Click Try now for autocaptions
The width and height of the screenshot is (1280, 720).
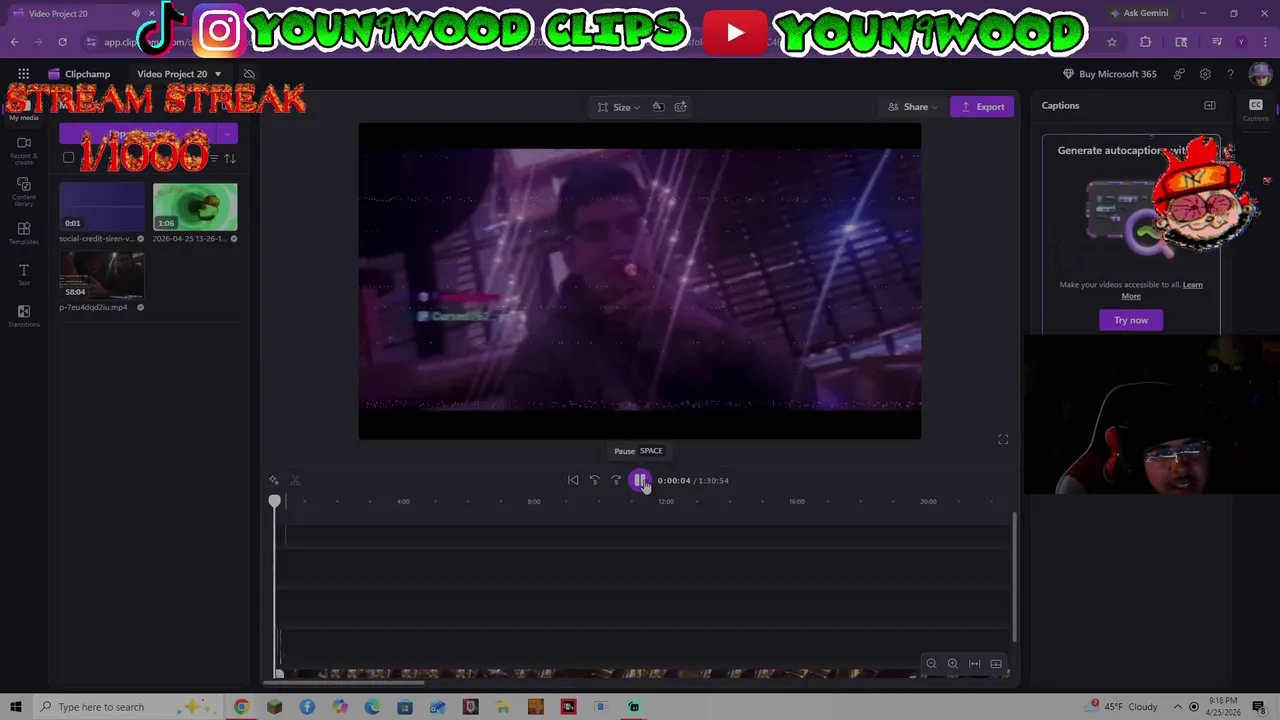1131,320
